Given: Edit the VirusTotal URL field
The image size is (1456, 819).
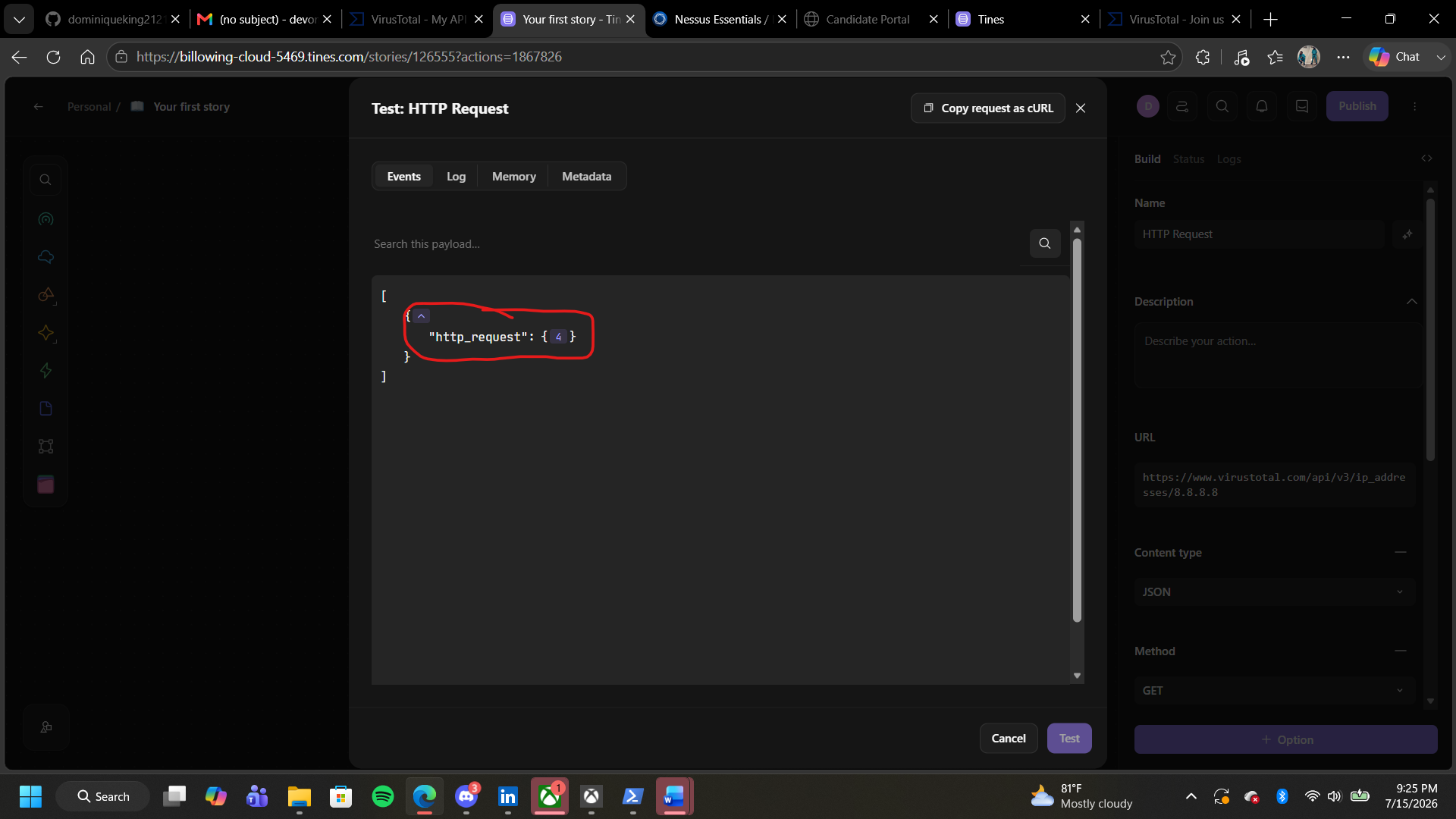Looking at the screenshot, I should [x=1275, y=485].
